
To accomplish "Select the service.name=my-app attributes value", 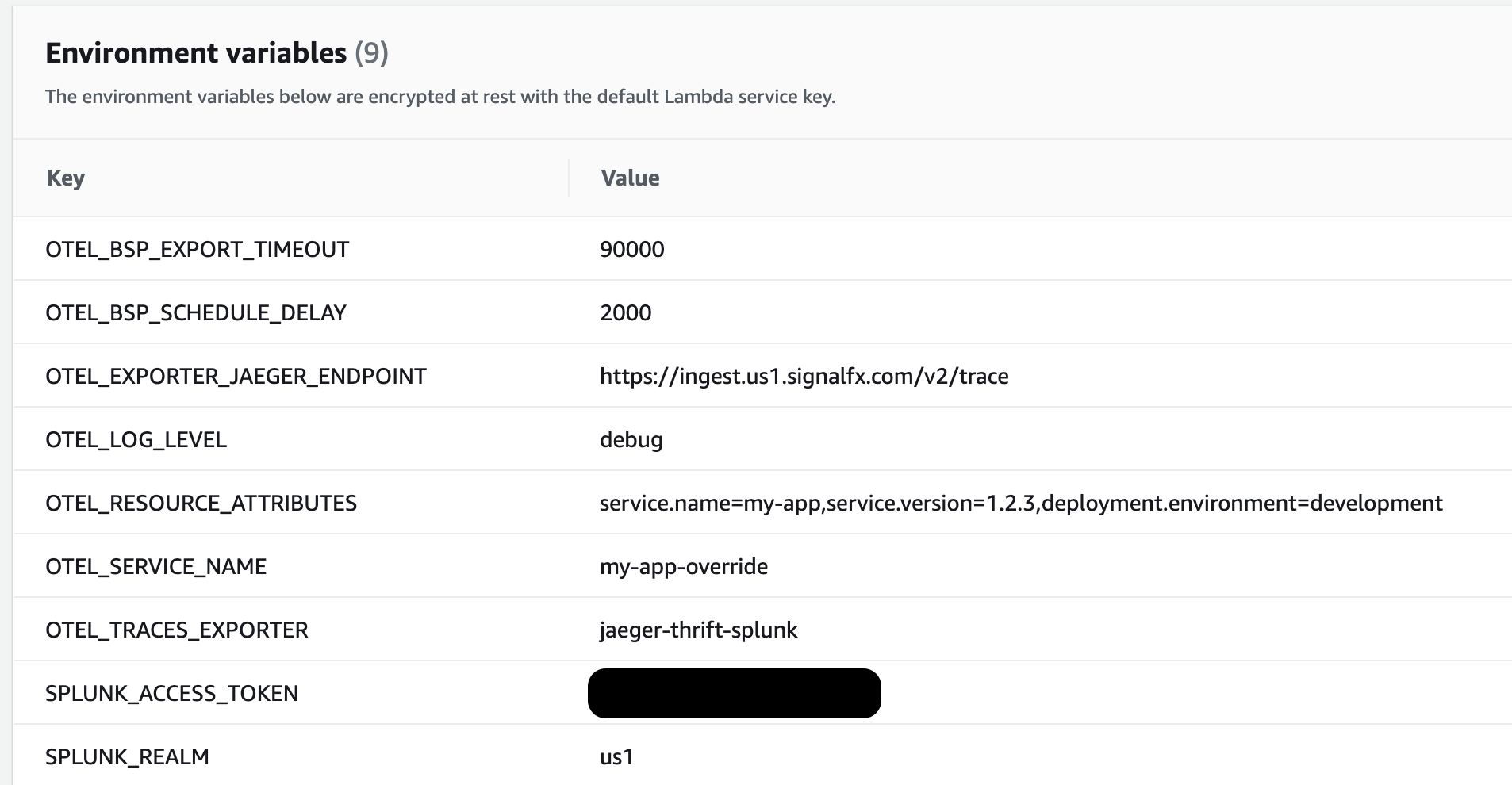I will click(x=1020, y=503).
